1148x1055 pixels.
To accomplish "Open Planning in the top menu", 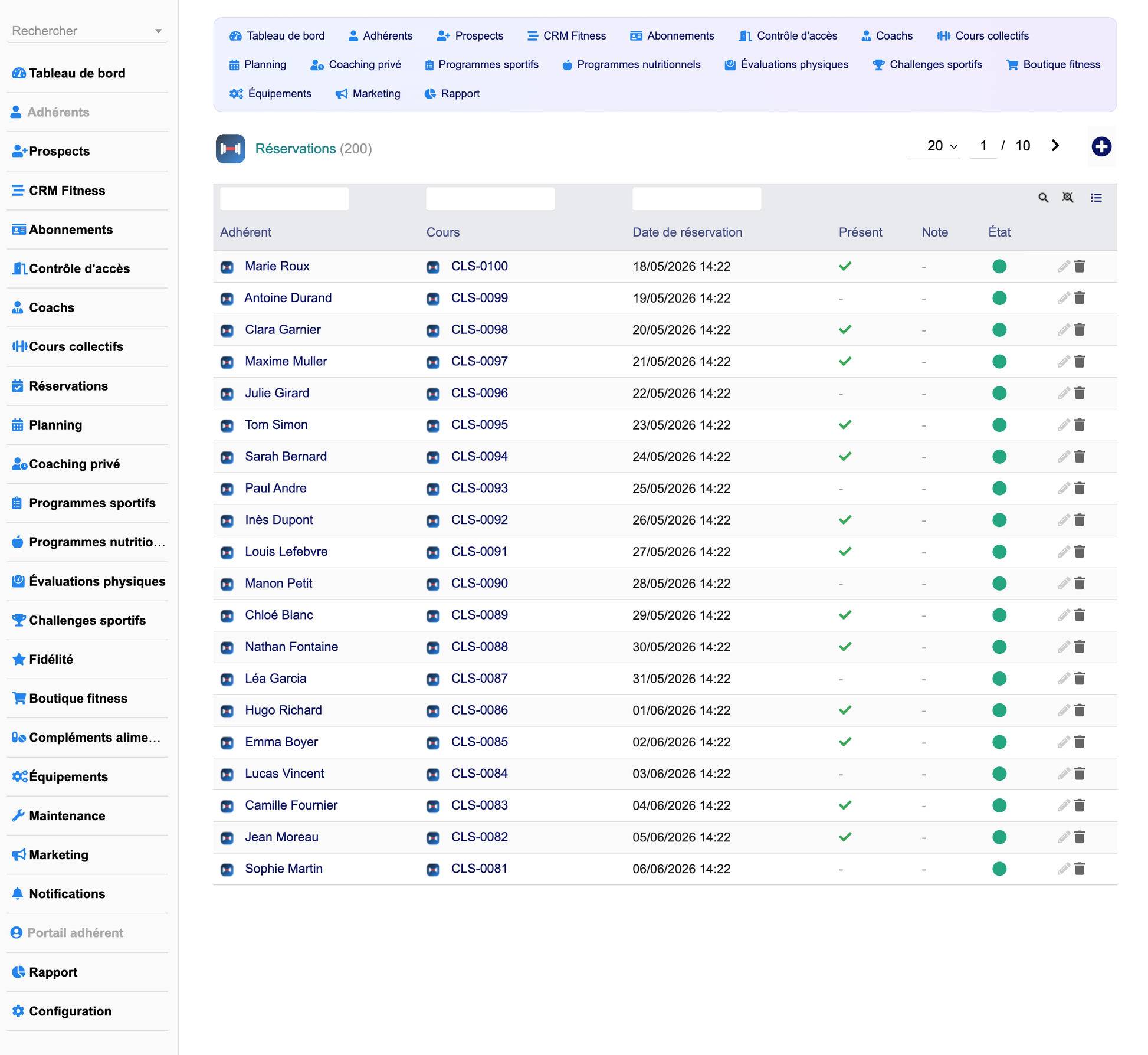I will pyautogui.click(x=258, y=65).
